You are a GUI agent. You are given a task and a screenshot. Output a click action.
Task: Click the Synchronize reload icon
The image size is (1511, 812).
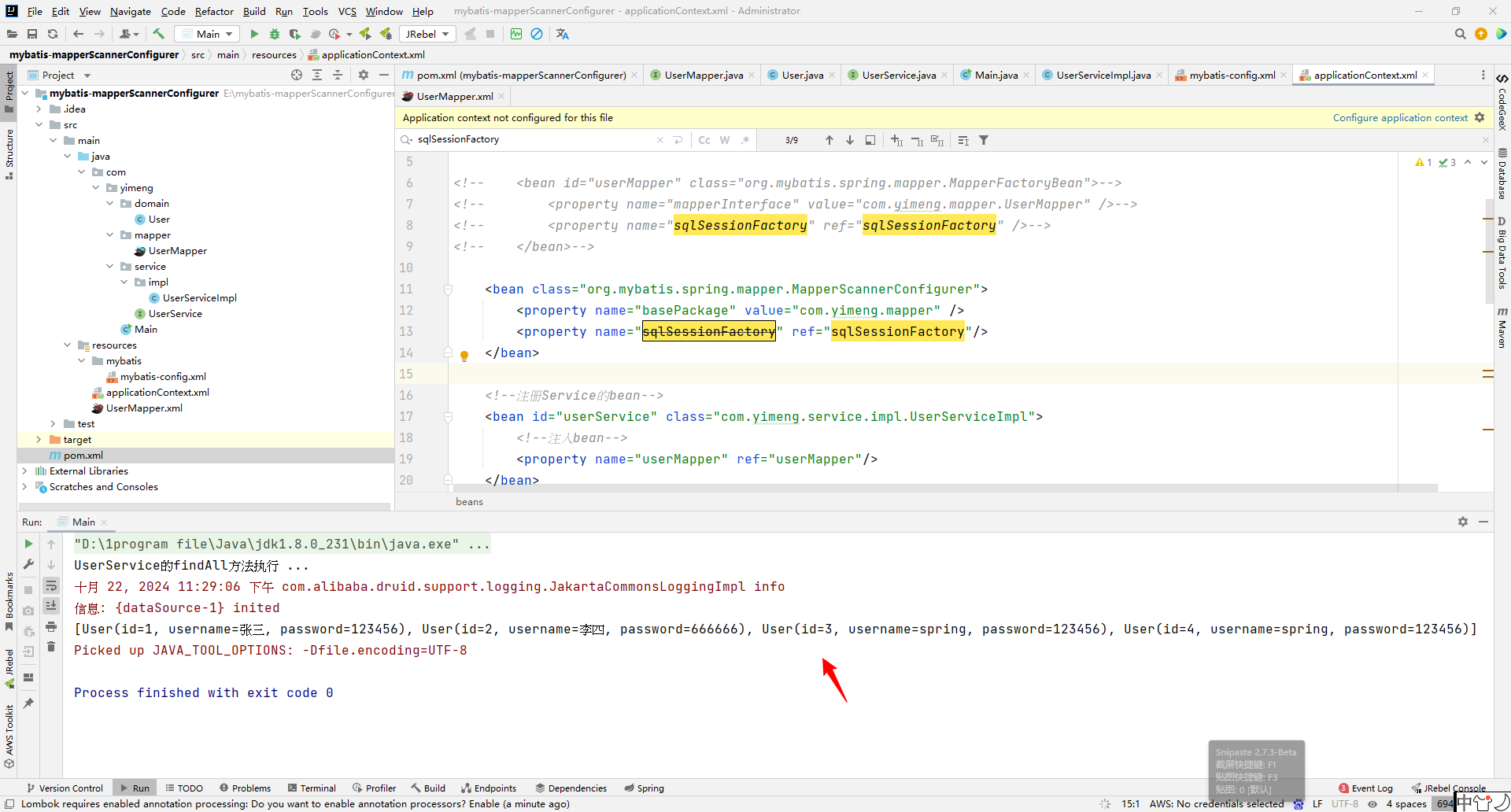coord(53,34)
